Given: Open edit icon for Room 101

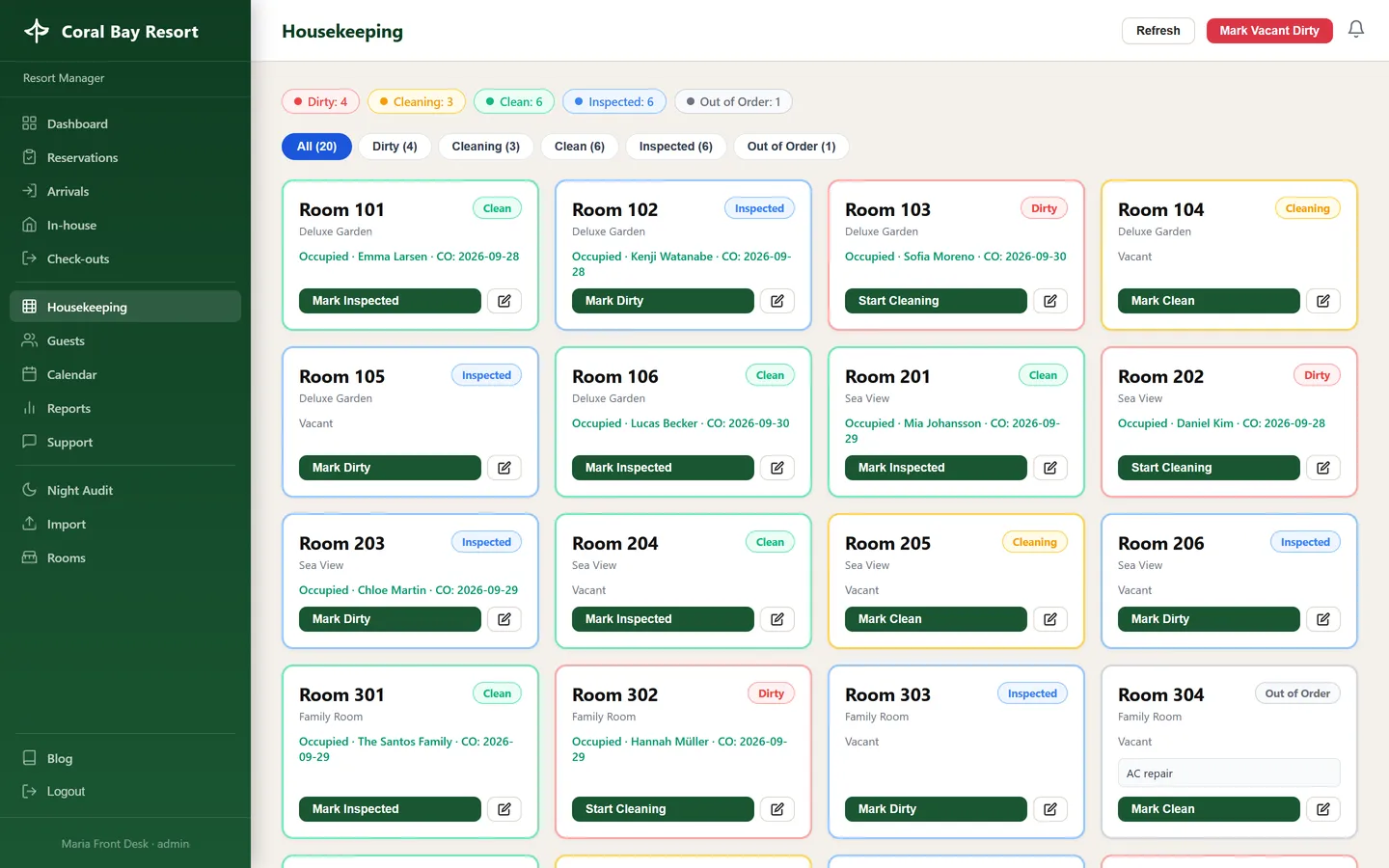Looking at the screenshot, I should (504, 301).
